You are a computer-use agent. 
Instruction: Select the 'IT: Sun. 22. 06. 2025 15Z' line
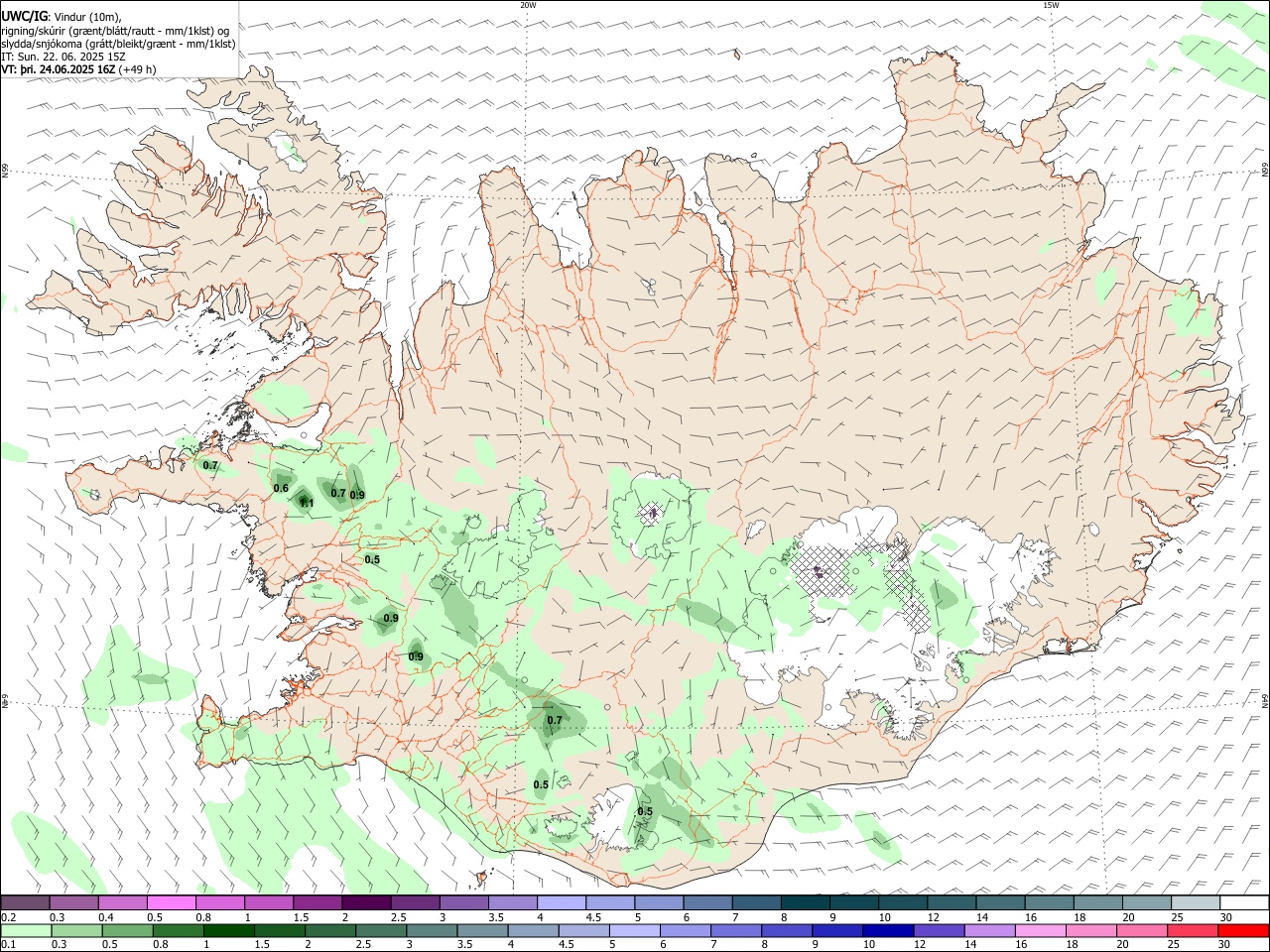[63, 57]
